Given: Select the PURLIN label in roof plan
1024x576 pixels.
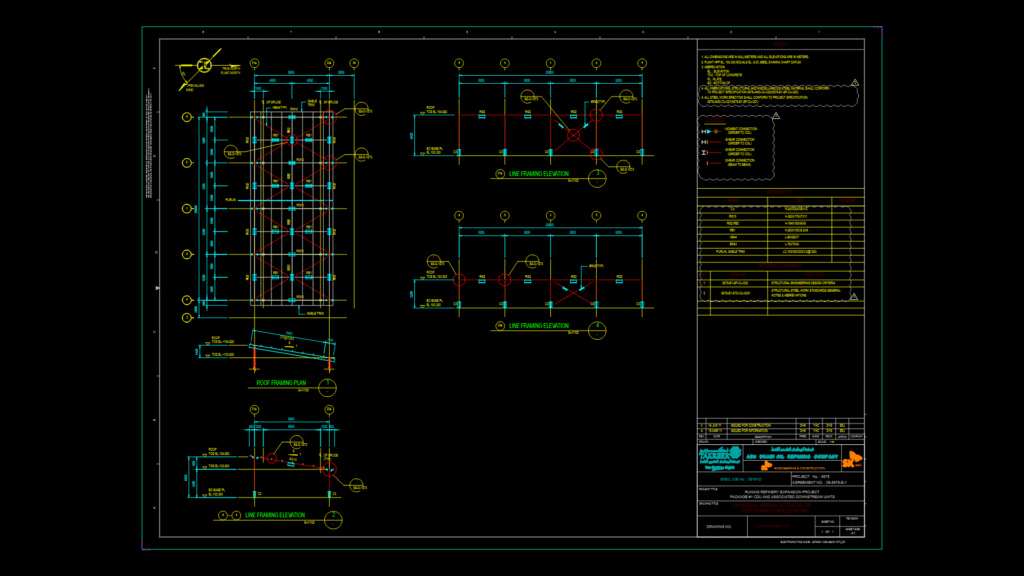Looking at the screenshot, I should (230, 200).
